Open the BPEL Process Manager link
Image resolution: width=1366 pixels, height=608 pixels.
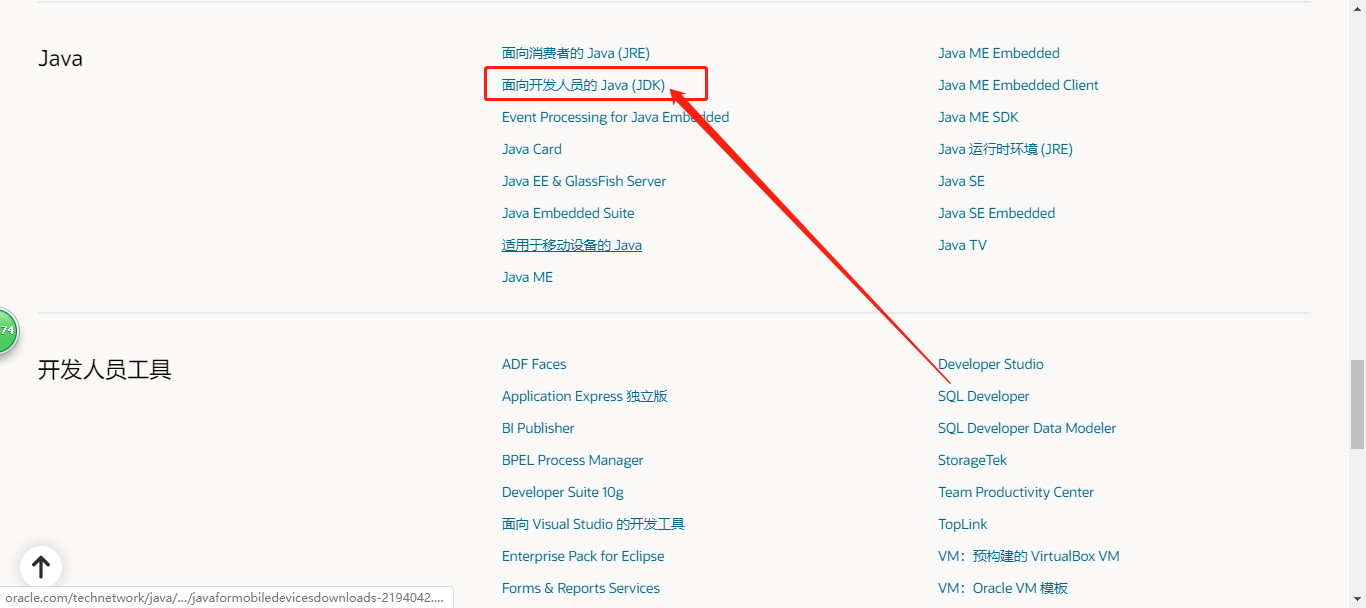click(x=573, y=460)
